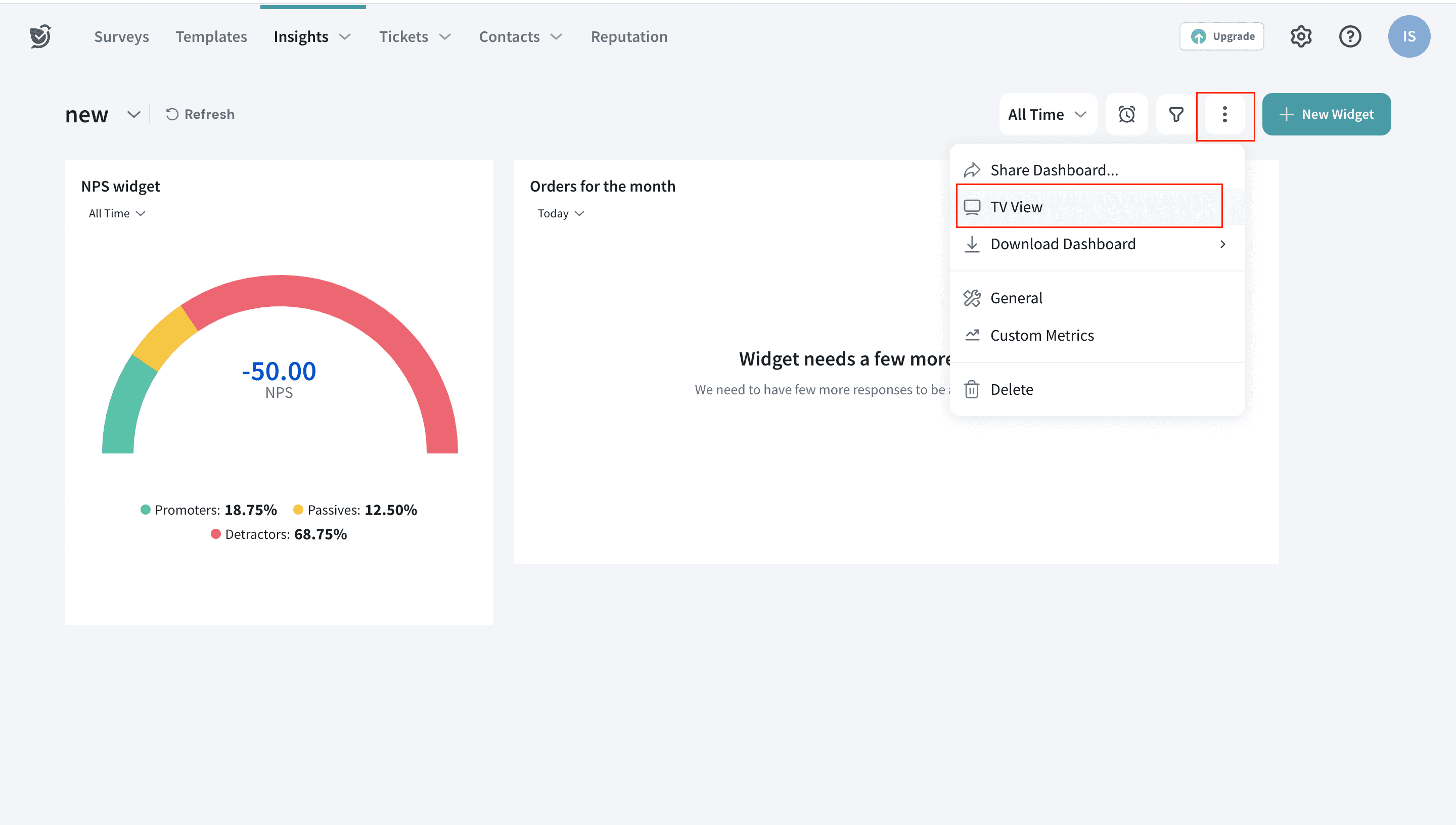Open the settings gear icon
Image resolution: width=1456 pixels, height=825 pixels.
[1301, 36]
